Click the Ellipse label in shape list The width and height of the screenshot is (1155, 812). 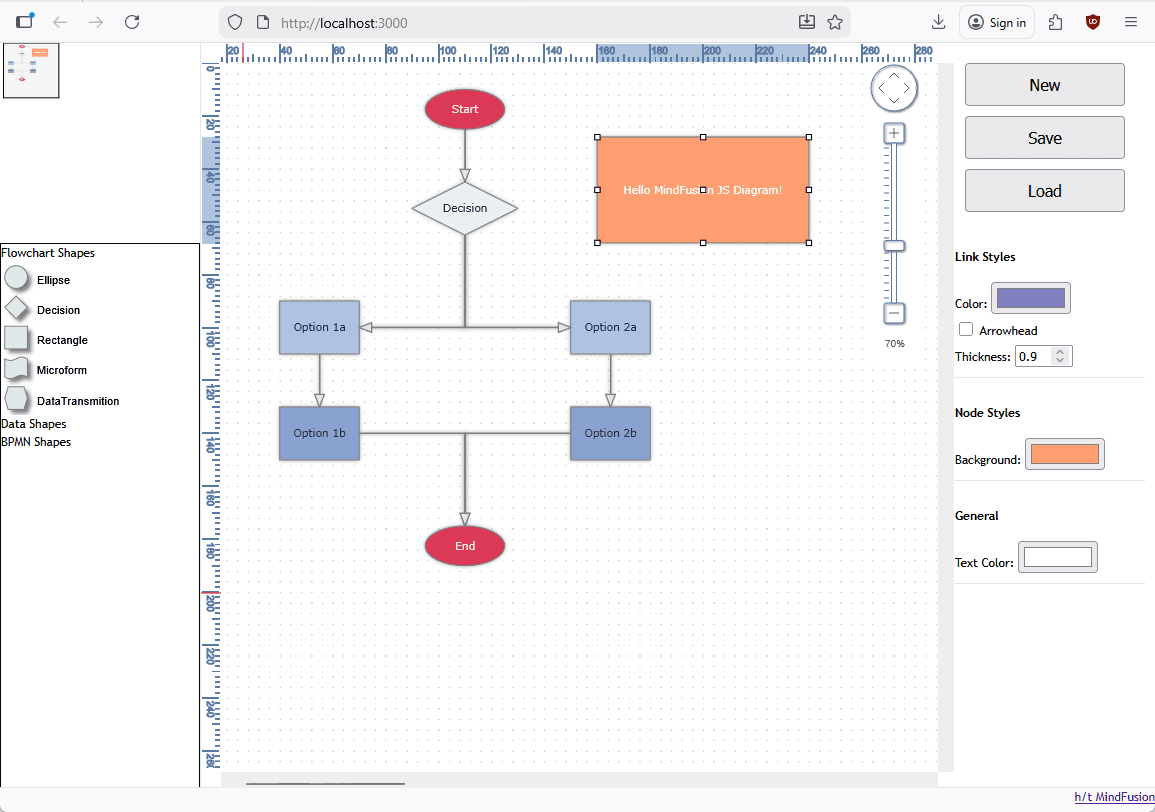point(54,280)
